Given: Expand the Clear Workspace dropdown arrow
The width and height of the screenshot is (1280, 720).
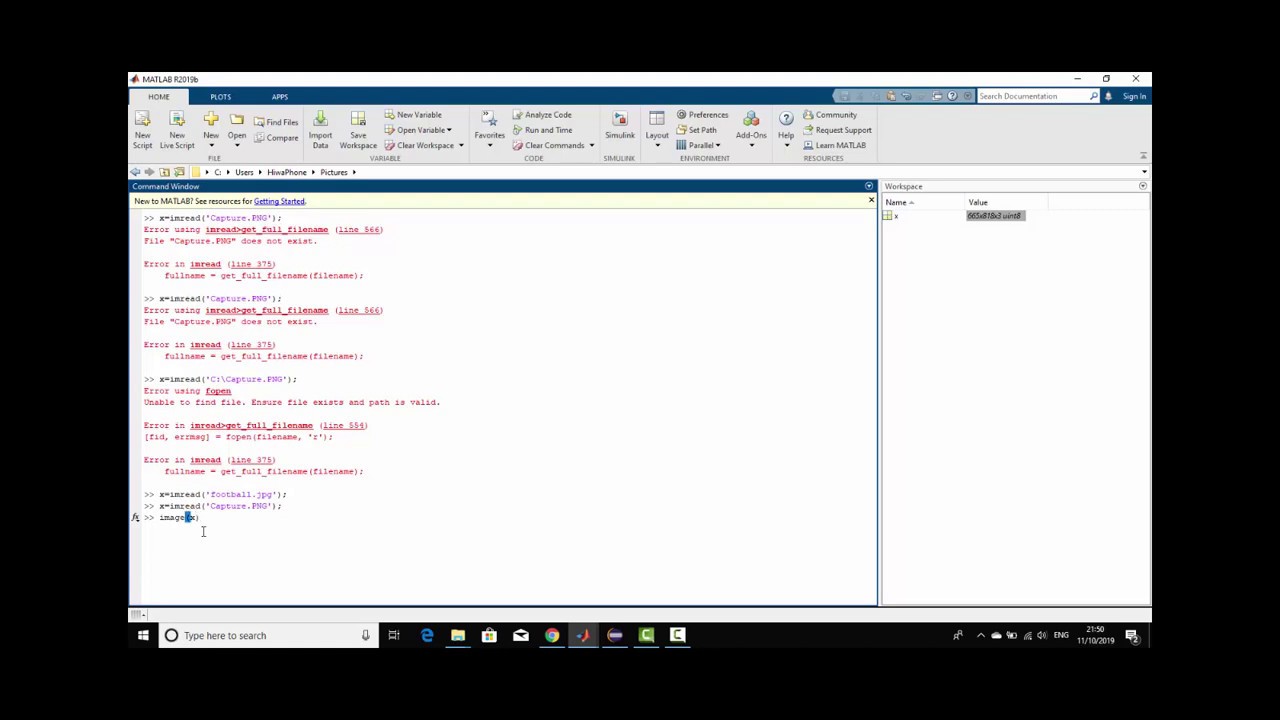Looking at the screenshot, I should point(461,145).
